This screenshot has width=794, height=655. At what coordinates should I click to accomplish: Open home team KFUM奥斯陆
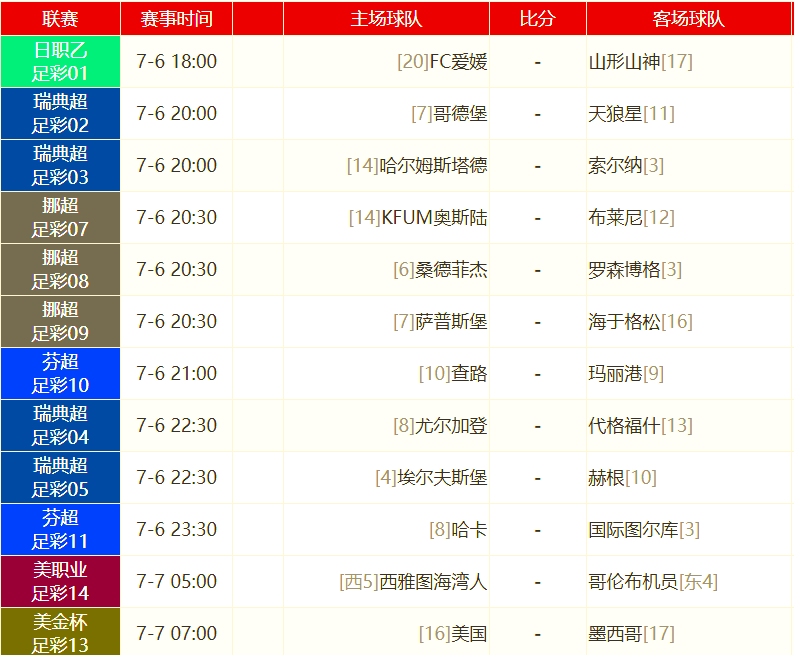[x=434, y=218]
